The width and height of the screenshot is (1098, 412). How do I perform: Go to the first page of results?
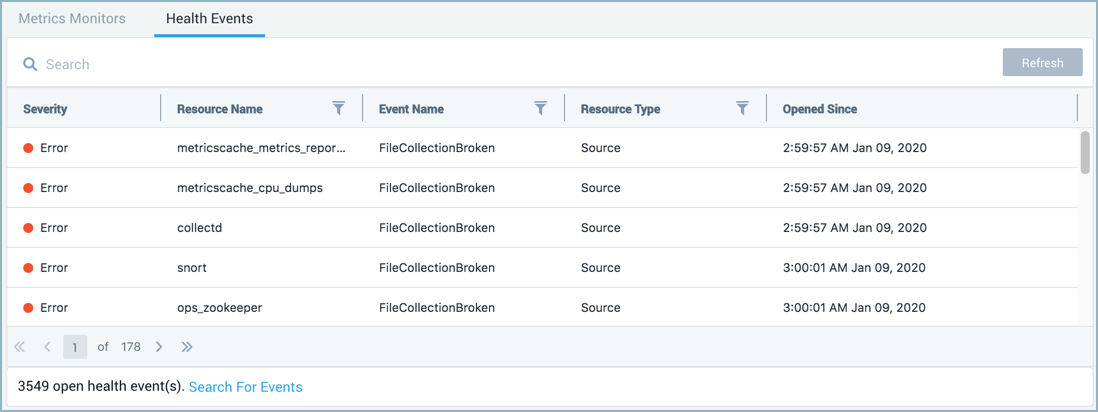(19, 347)
